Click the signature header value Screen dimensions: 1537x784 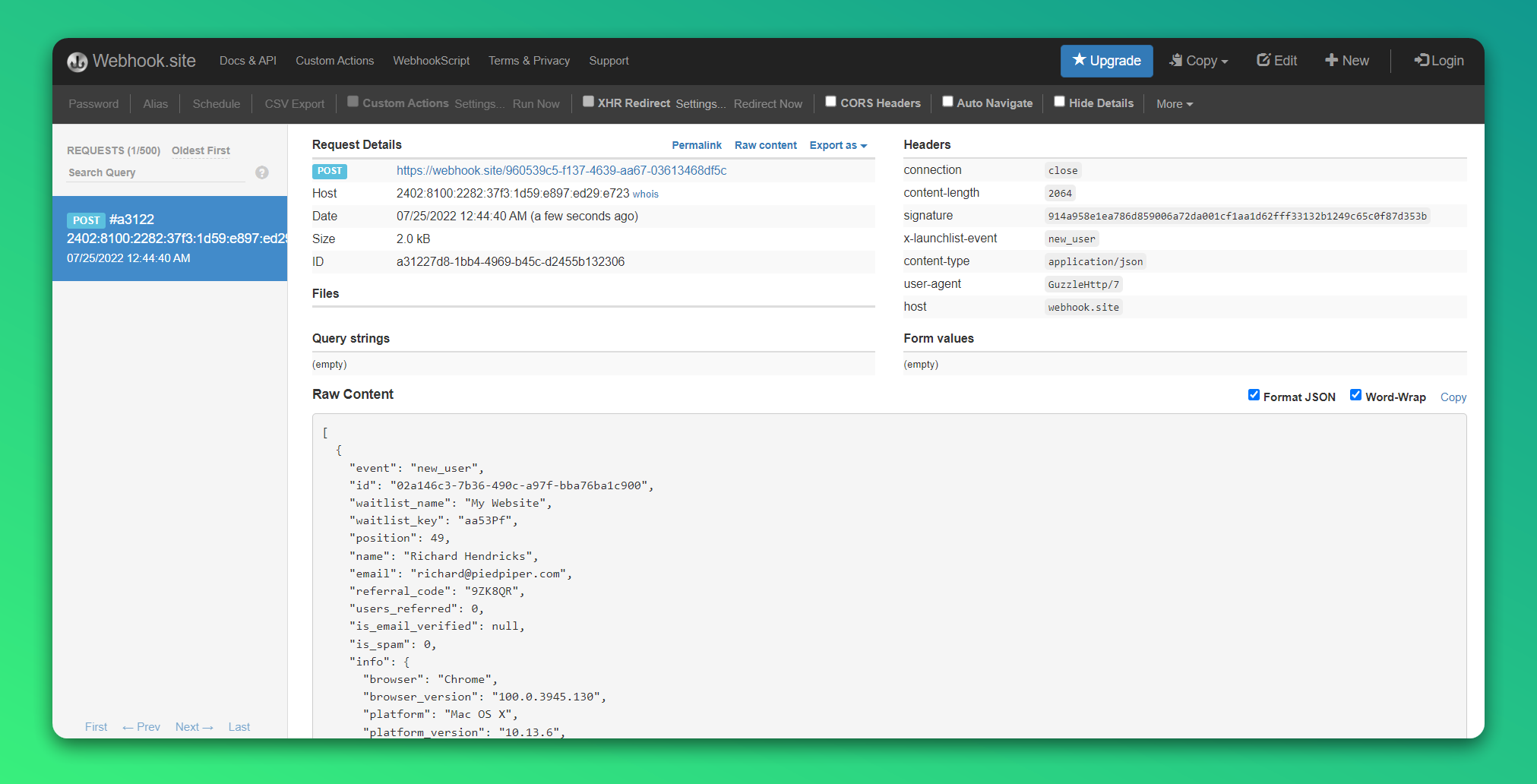tap(1237, 217)
